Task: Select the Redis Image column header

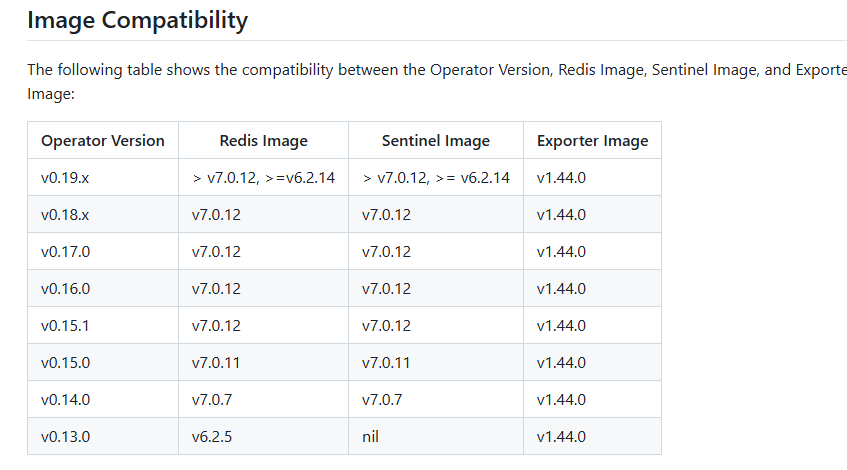Action: (264, 140)
